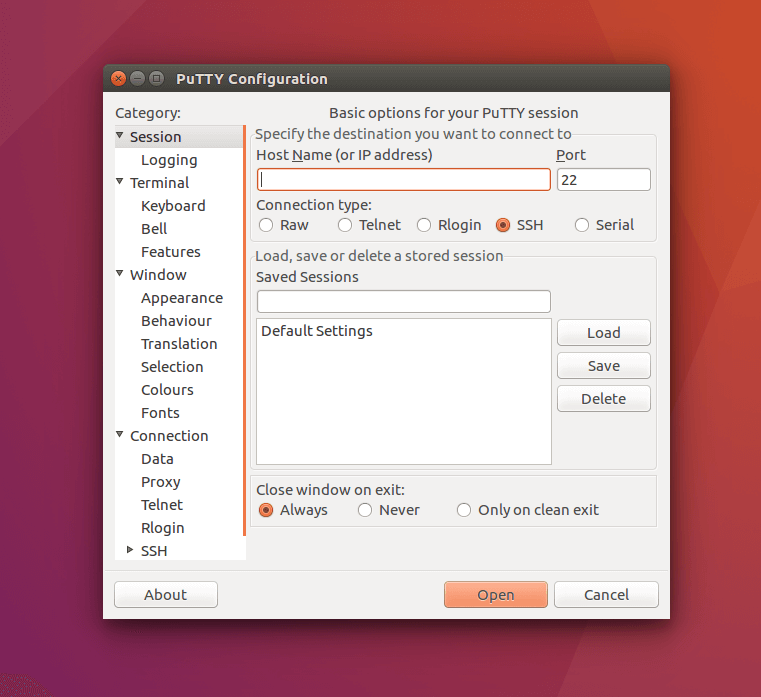Open Rlogin settings in category tree

click(x=162, y=528)
